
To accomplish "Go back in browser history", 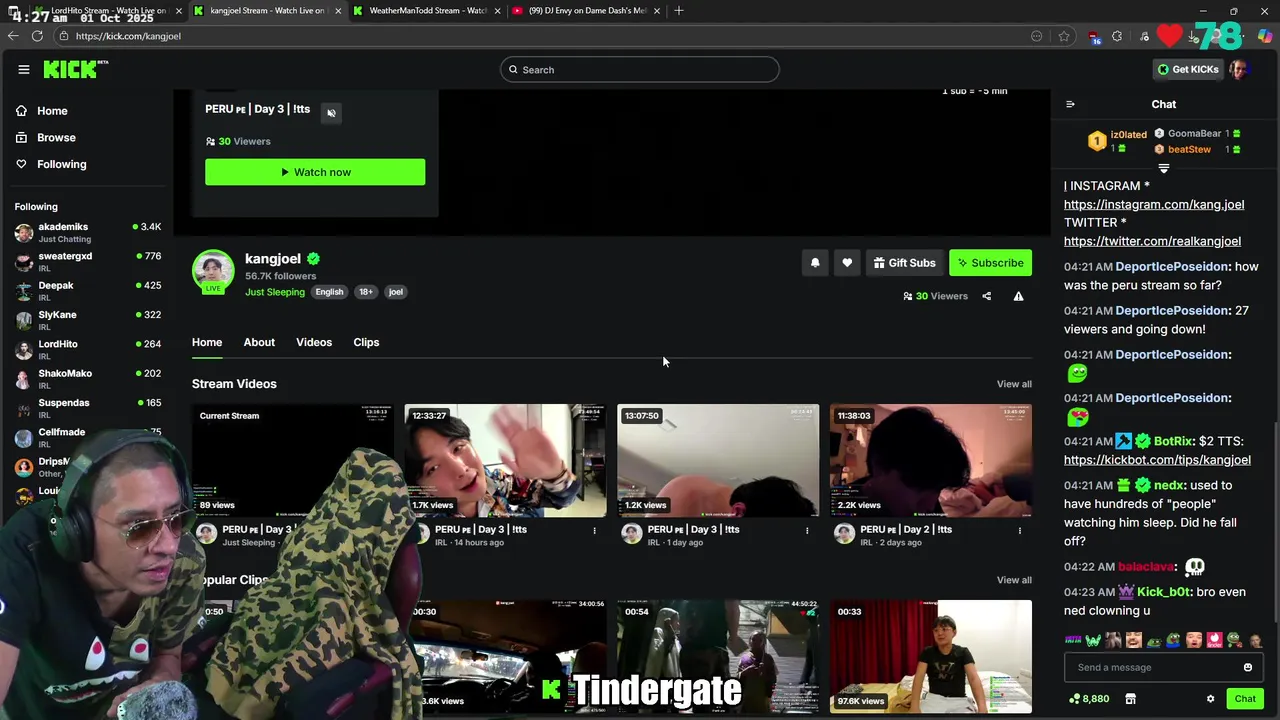I will (13, 36).
